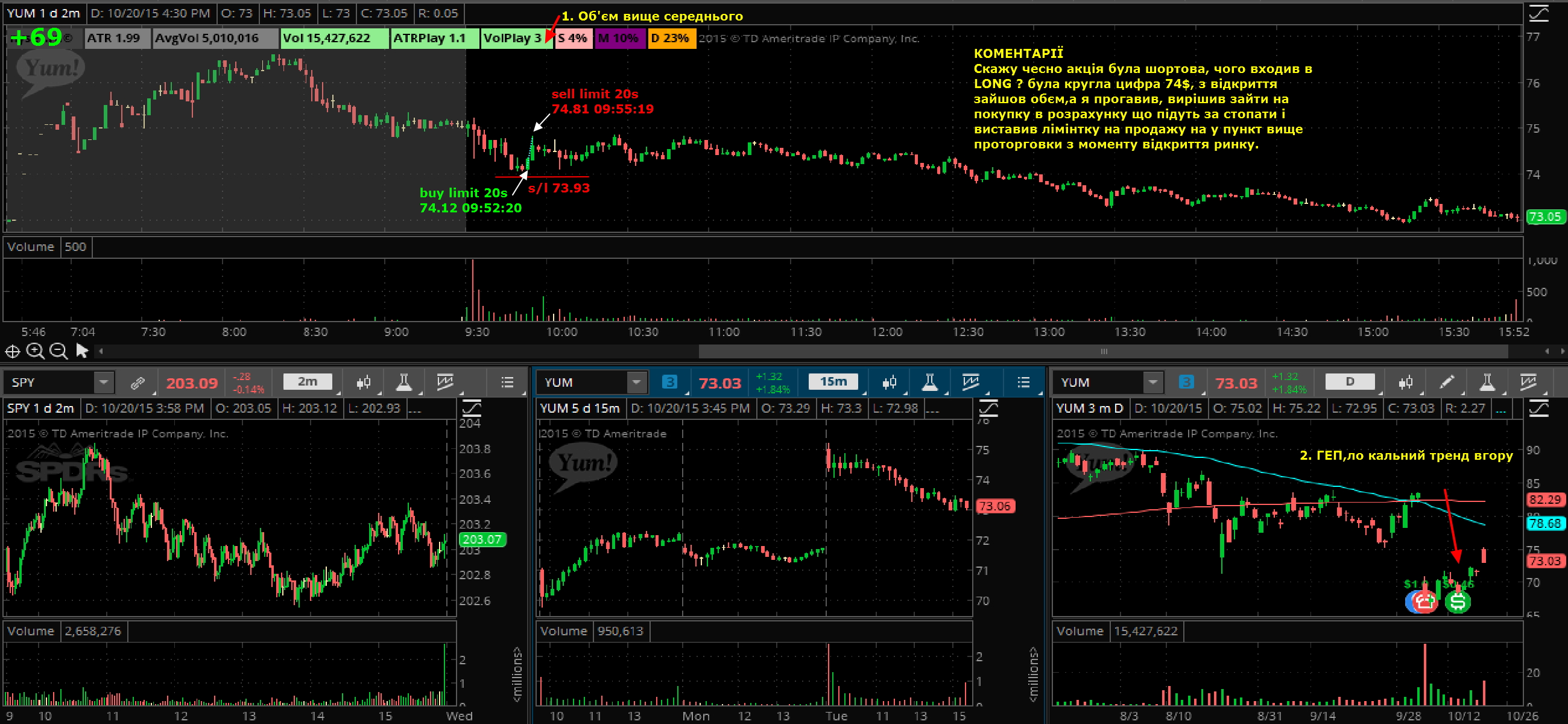Click Volume label in main YUM chart
The image size is (1568, 724).
coord(30,247)
